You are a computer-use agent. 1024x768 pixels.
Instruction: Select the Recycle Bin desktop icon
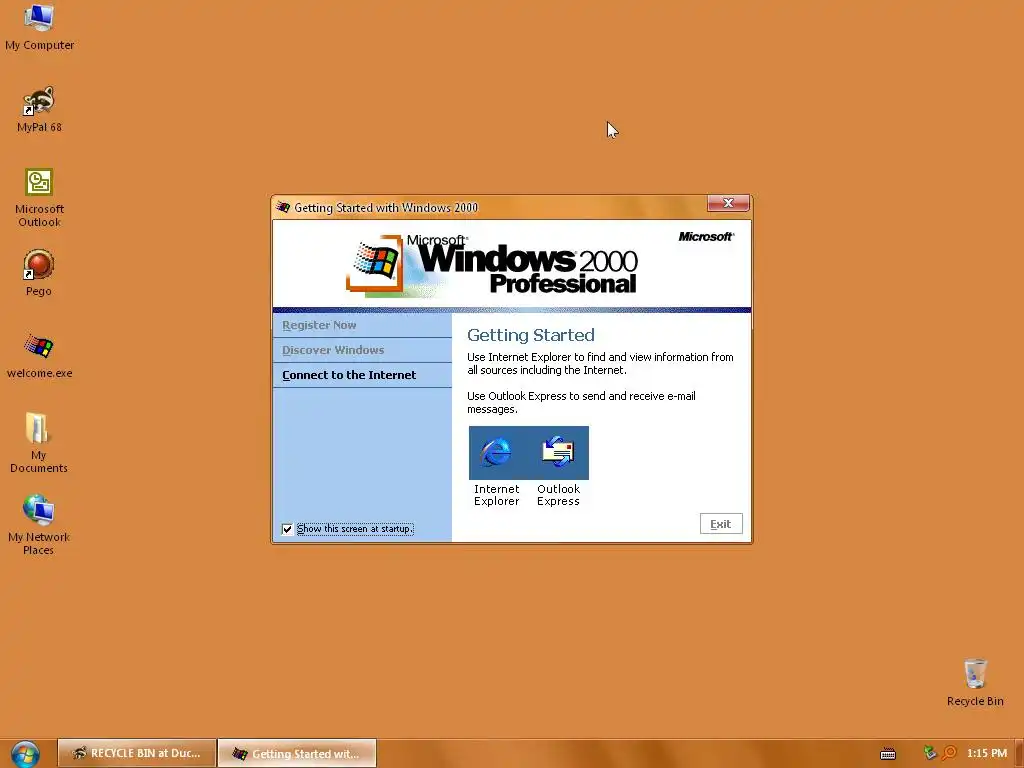point(975,682)
